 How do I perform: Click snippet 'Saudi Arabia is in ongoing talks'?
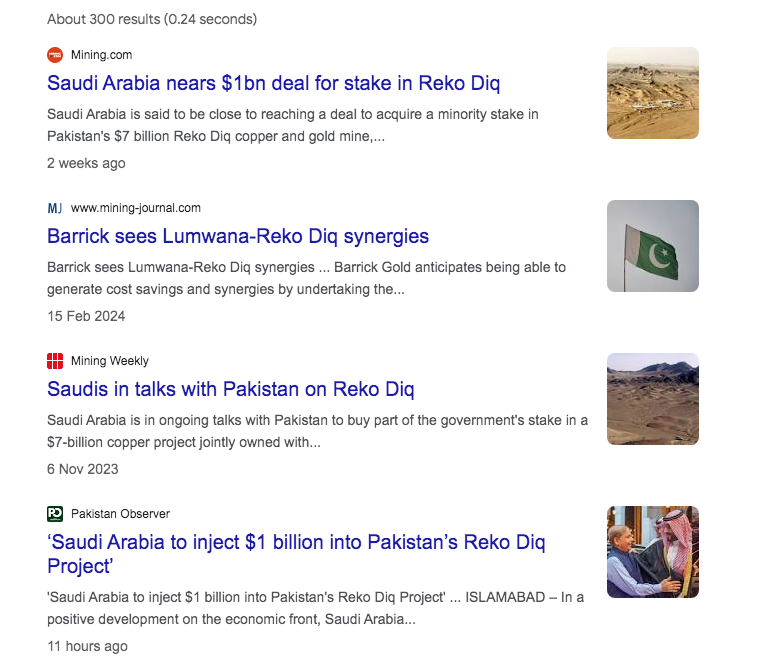[317, 431]
